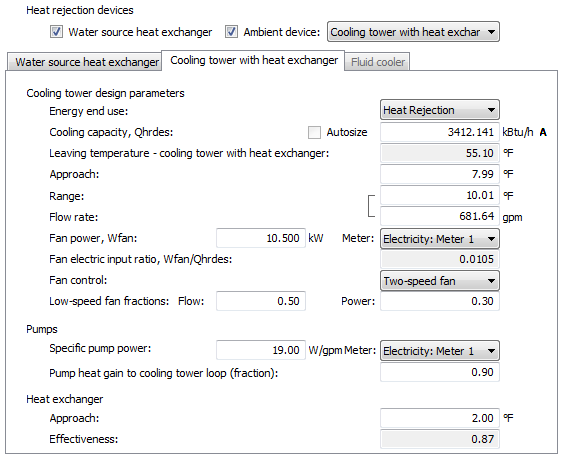564x458 pixels.
Task: Edit the Specific pump power field
Action: 261,350
